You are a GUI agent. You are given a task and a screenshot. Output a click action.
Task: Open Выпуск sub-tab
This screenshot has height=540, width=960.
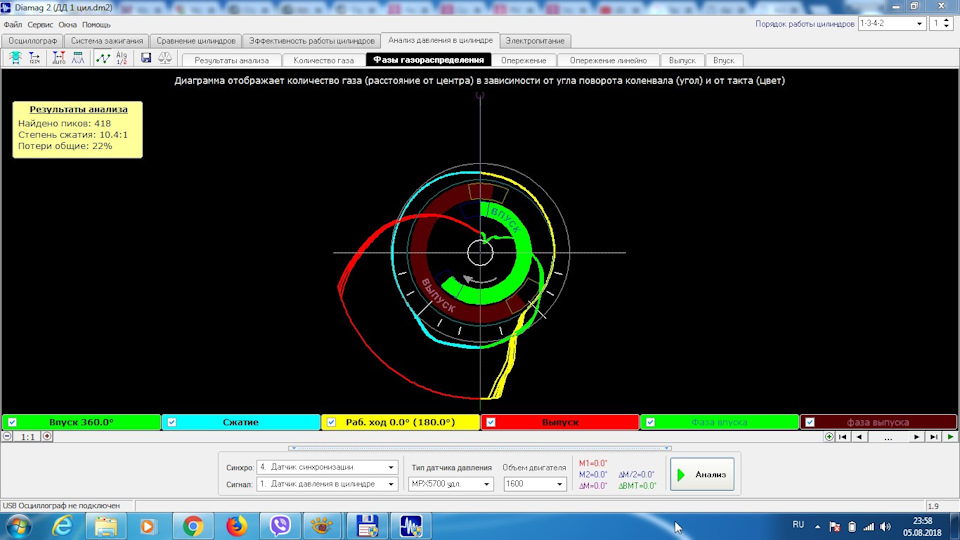click(x=682, y=60)
